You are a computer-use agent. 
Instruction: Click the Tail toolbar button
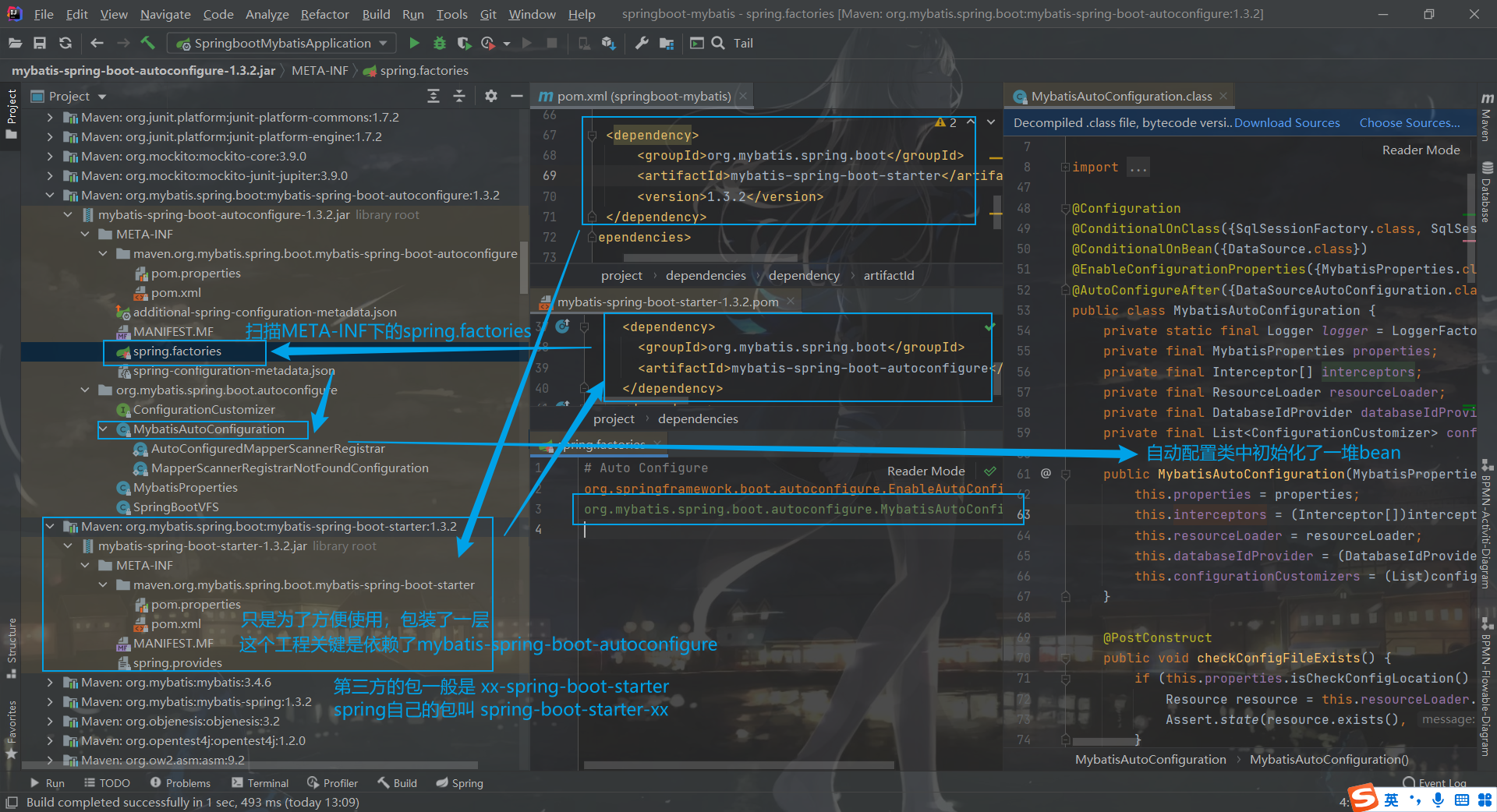743,43
